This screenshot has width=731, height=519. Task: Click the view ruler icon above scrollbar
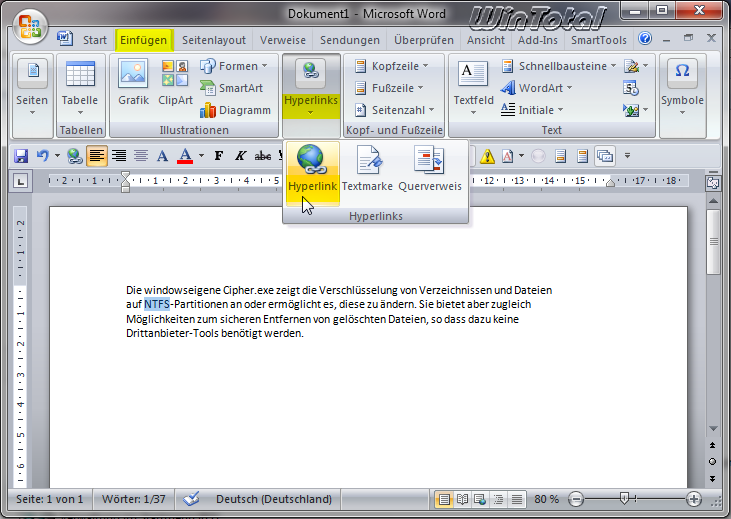click(713, 182)
